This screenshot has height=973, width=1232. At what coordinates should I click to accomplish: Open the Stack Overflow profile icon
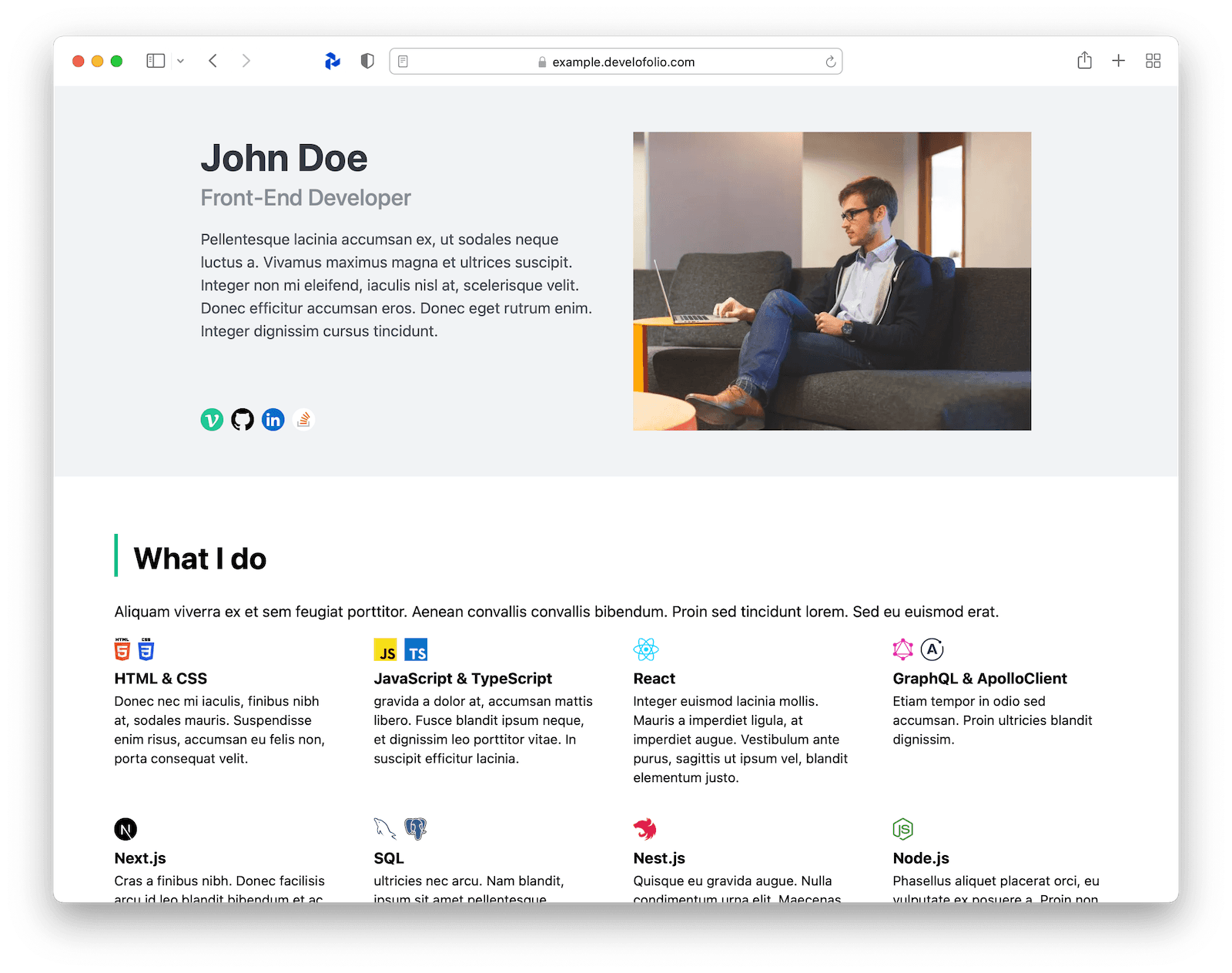[x=304, y=420]
